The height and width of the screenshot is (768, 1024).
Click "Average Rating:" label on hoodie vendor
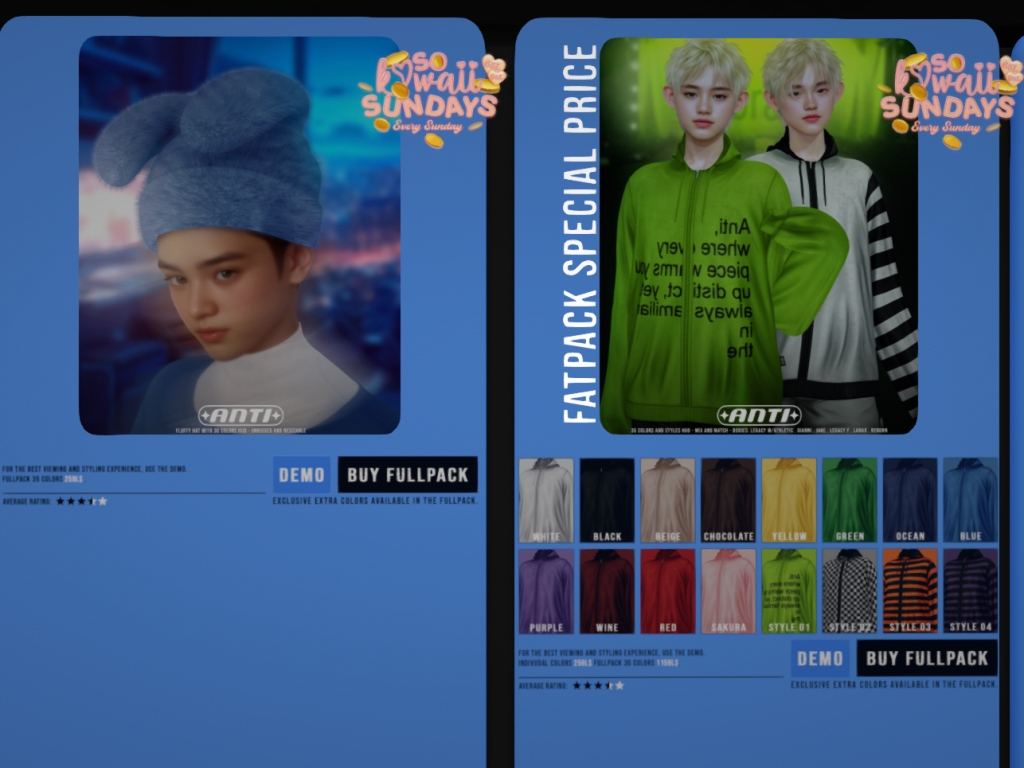pyautogui.click(x=543, y=686)
